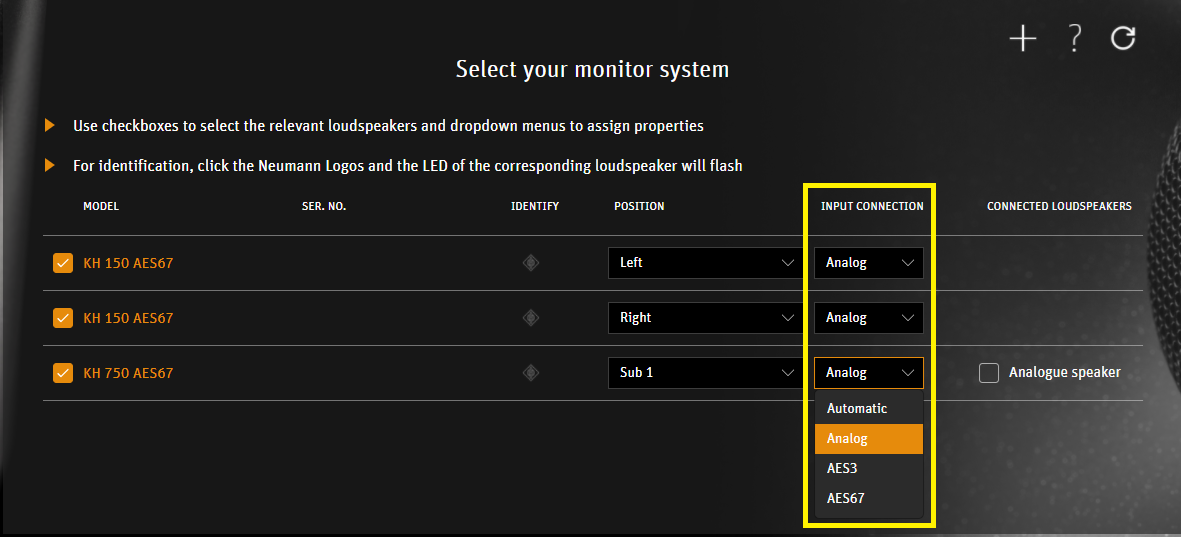Open help via the question mark icon
This screenshot has height=537, width=1181.
1074,39
